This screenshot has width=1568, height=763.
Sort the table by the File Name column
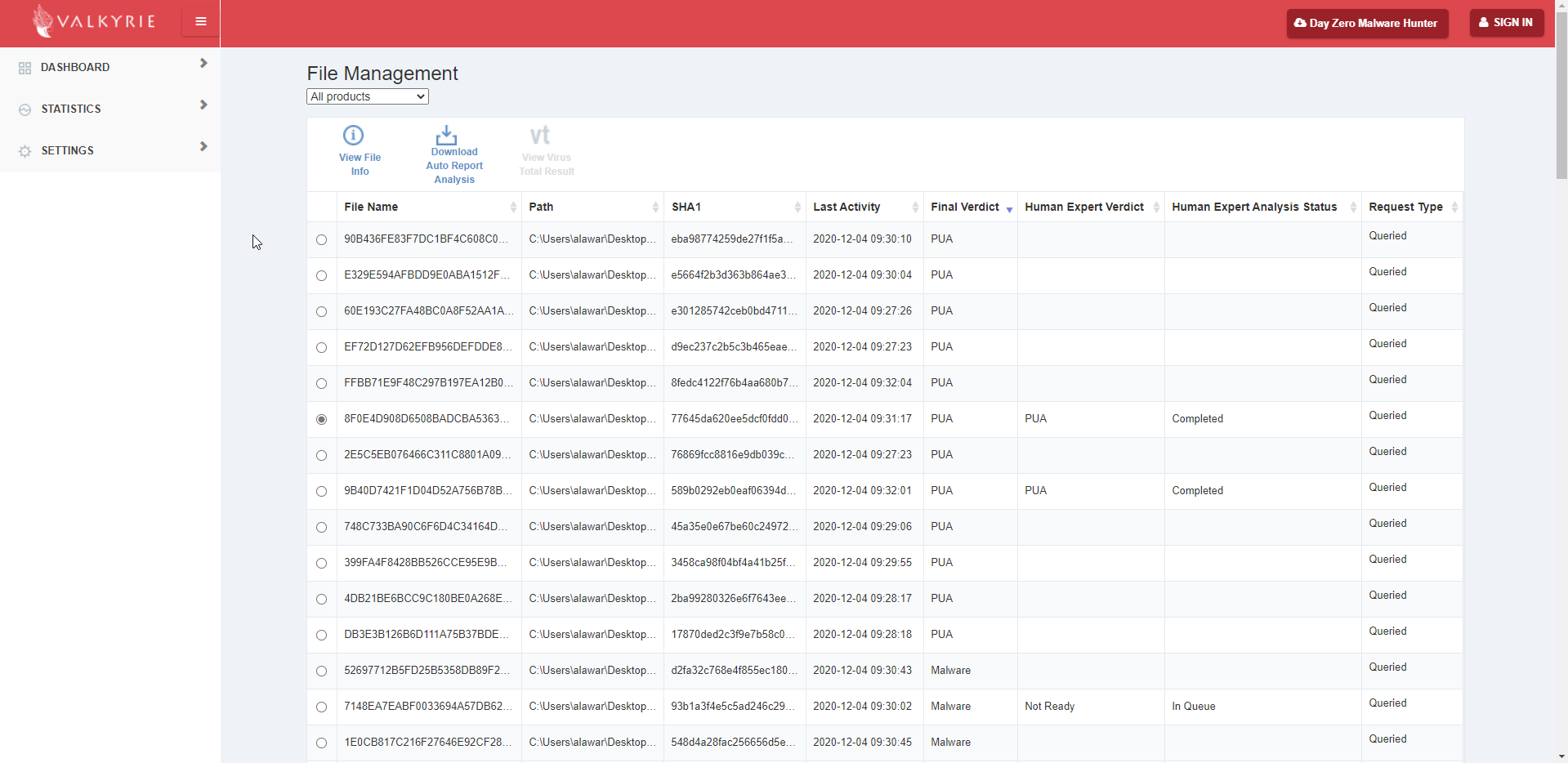click(x=371, y=207)
